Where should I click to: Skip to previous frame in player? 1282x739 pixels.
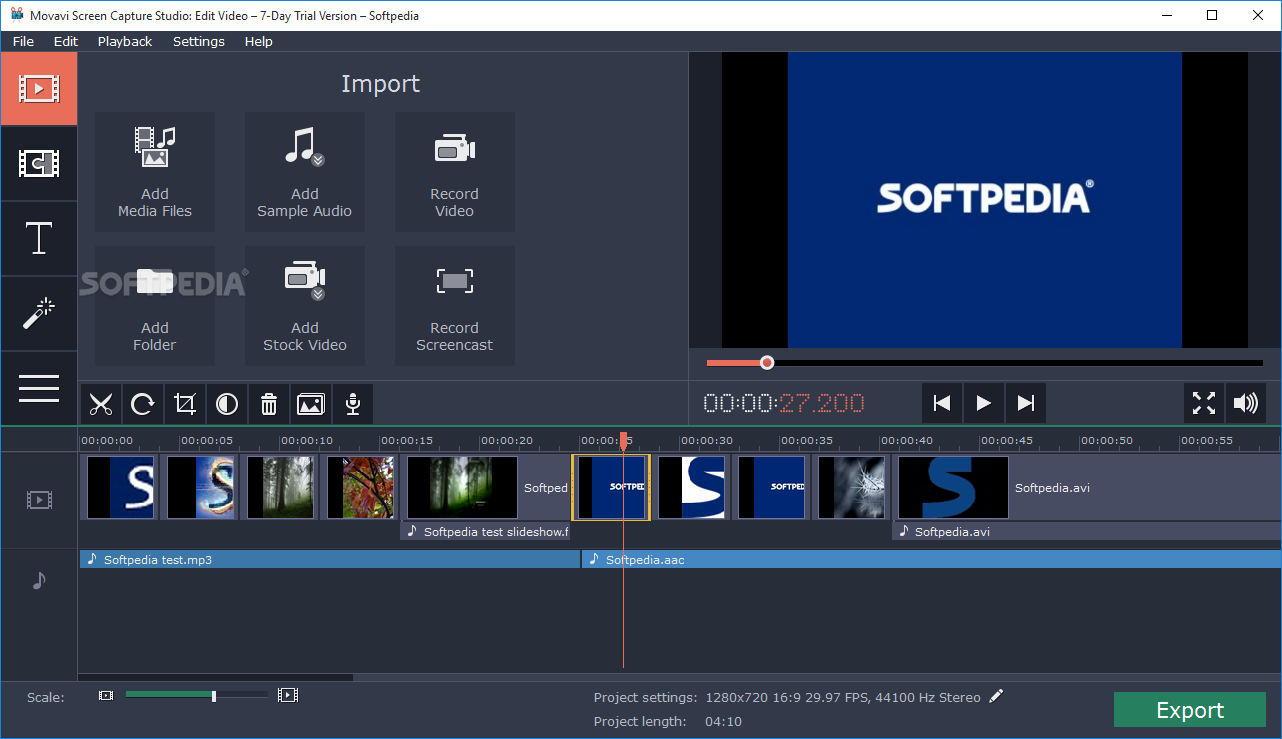click(x=942, y=403)
